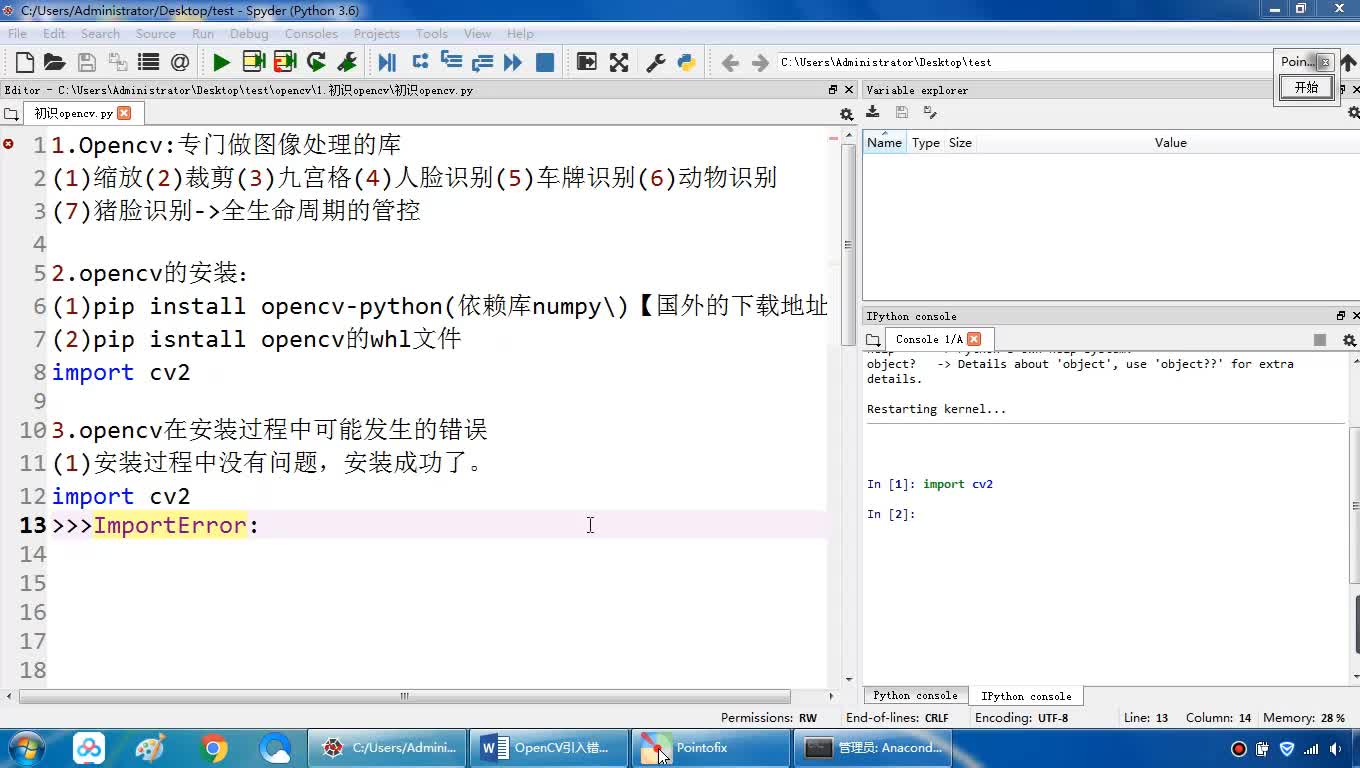The width and height of the screenshot is (1360, 768).
Task: Open the PYTHONPATH manager Python icon
Action: point(686,62)
